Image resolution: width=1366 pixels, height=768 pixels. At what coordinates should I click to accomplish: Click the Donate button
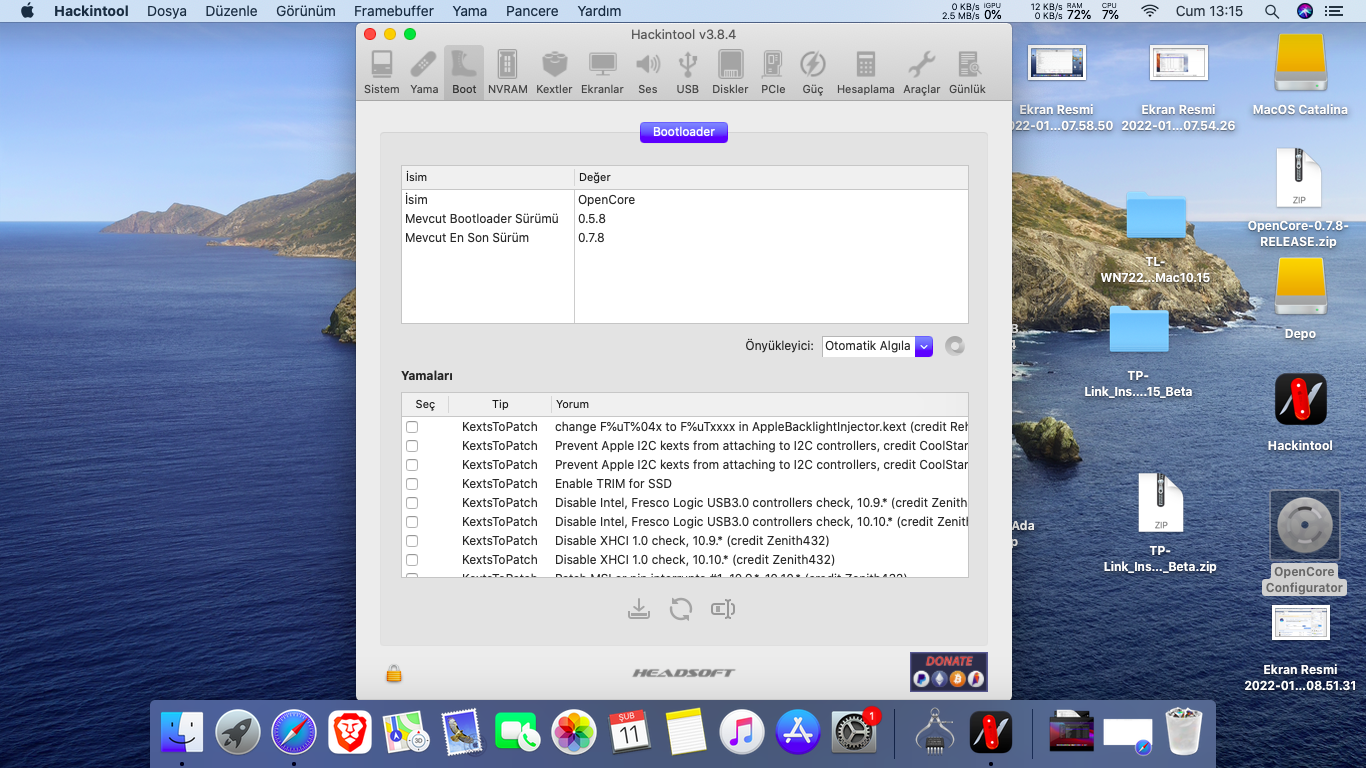[948, 672]
